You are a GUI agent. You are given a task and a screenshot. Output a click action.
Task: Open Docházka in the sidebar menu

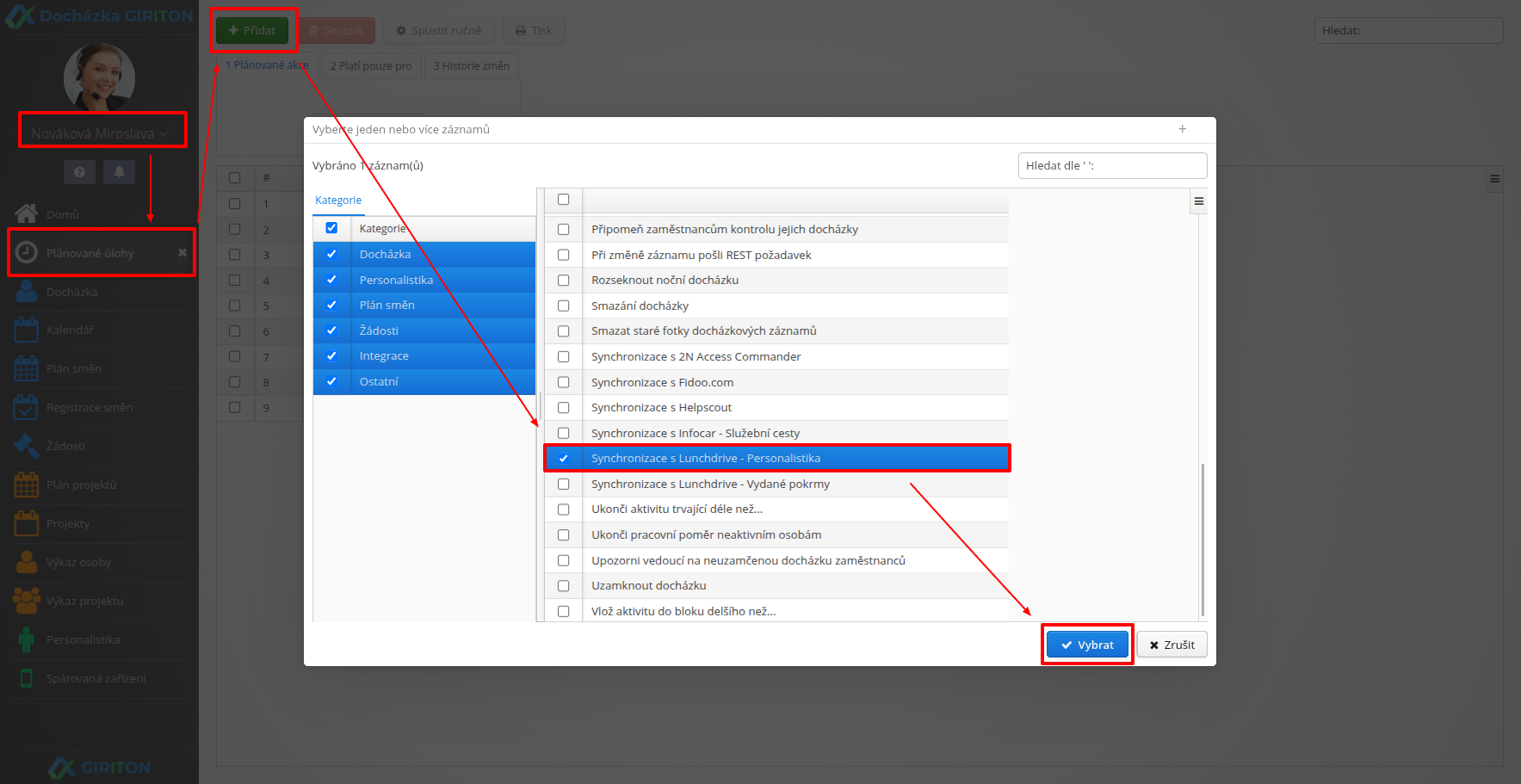click(x=72, y=292)
